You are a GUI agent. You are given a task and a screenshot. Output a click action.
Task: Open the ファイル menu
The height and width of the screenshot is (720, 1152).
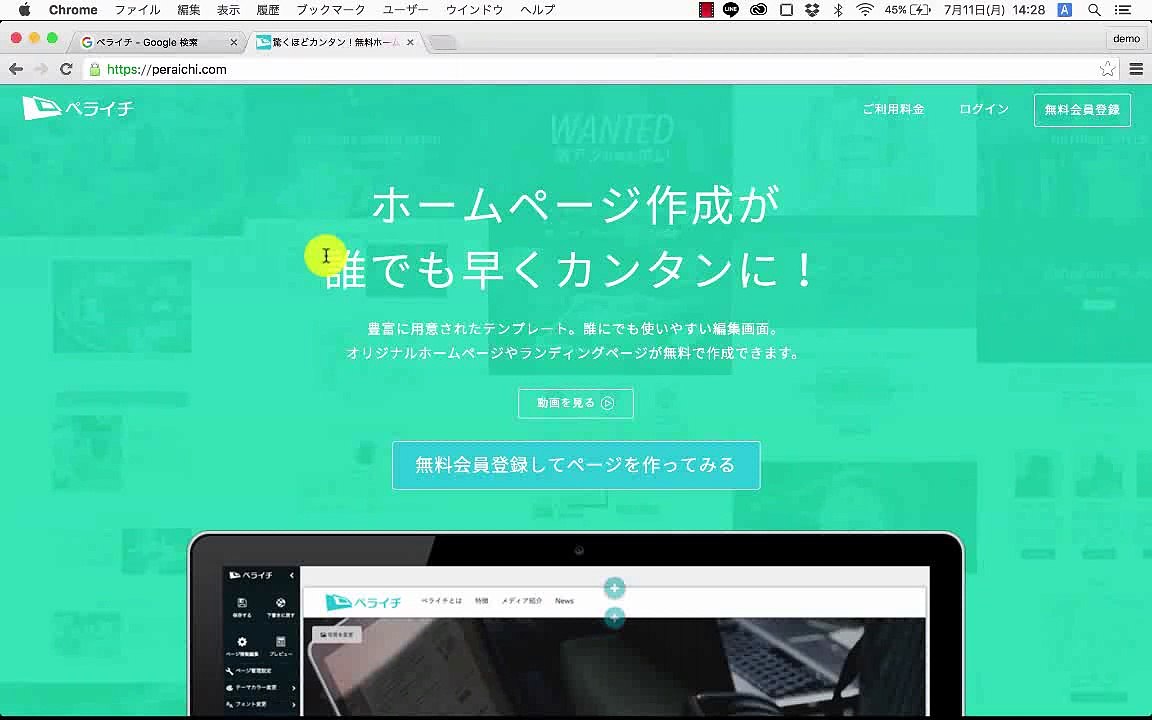[x=137, y=10]
